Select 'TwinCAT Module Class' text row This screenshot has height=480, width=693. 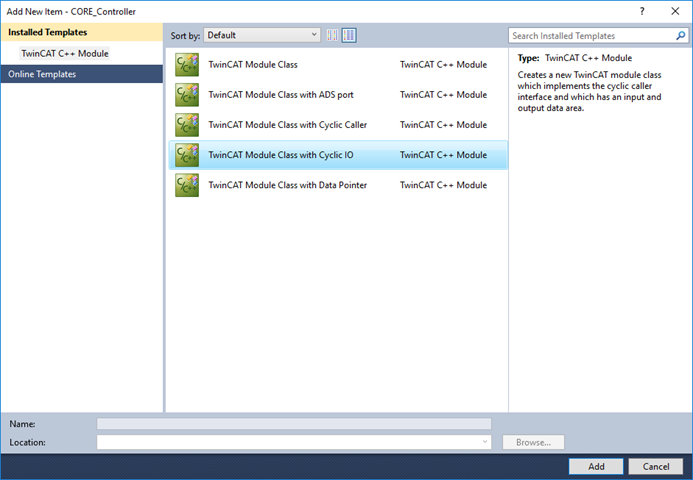tap(253, 65)
